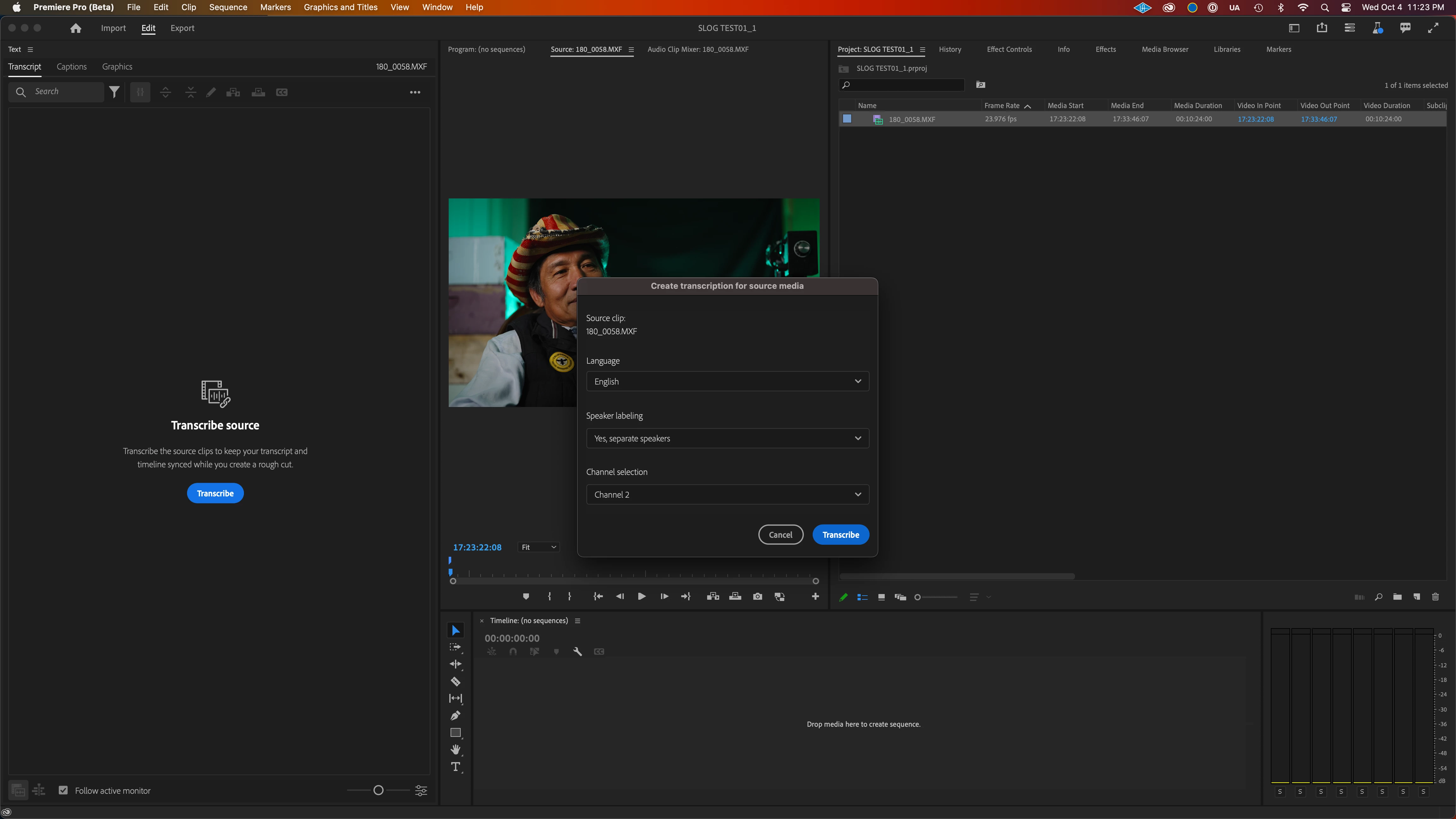The width and height of the screenshot is (1456, 819).
Task: Open the Sequence menu
Action: pos(228,7)
